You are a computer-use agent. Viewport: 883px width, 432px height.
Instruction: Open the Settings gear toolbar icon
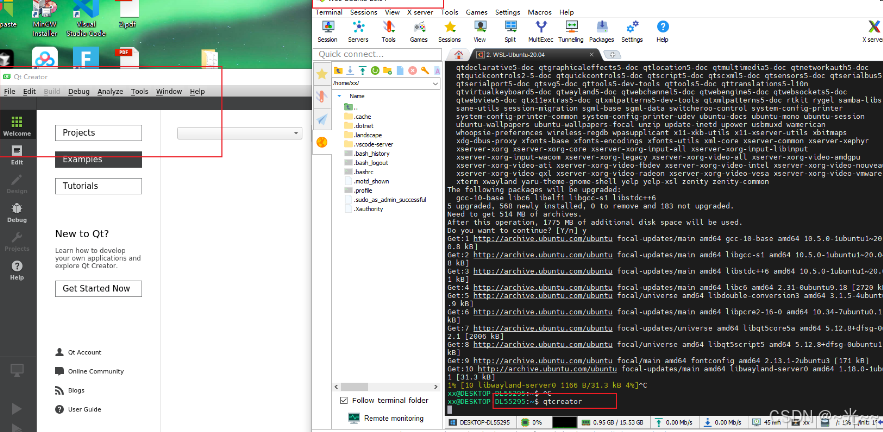632,31
